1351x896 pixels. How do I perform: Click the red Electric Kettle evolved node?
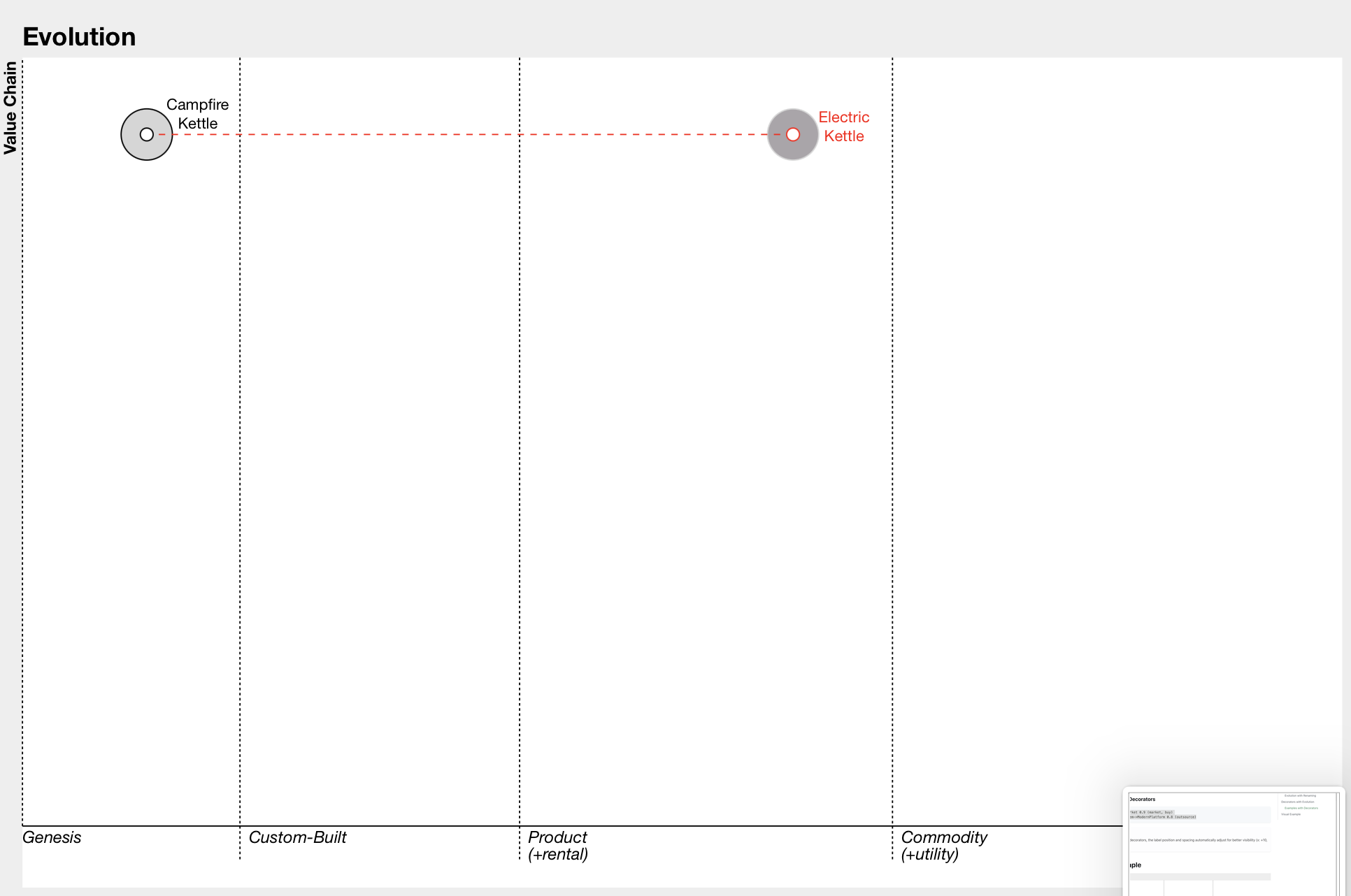coord(793,134)
